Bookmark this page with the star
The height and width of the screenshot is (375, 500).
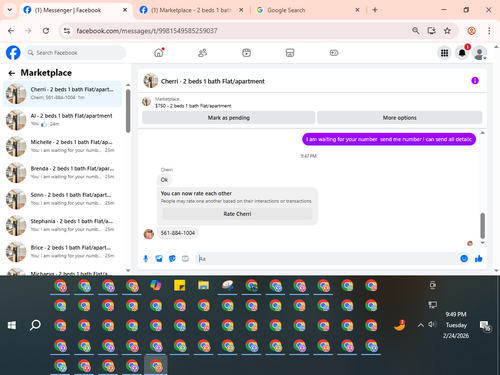point(447,31)
